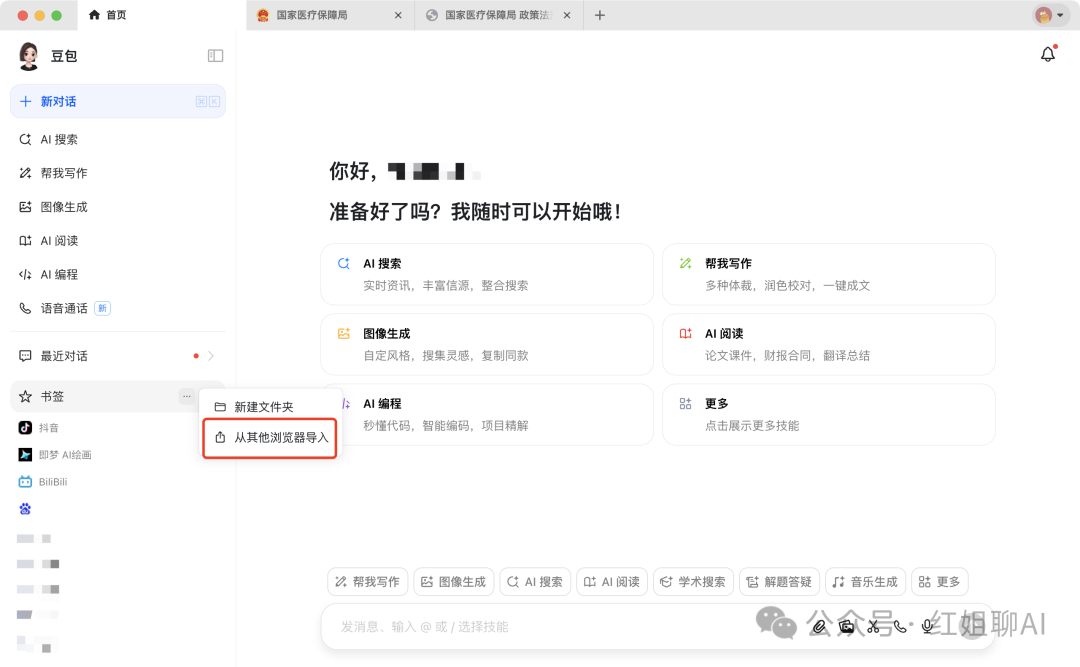Image resolution: width=1080 pixels, height=667 pixels.
Task: Select the 解题答疑 skill chip
Action: click(x=780, y=582)
